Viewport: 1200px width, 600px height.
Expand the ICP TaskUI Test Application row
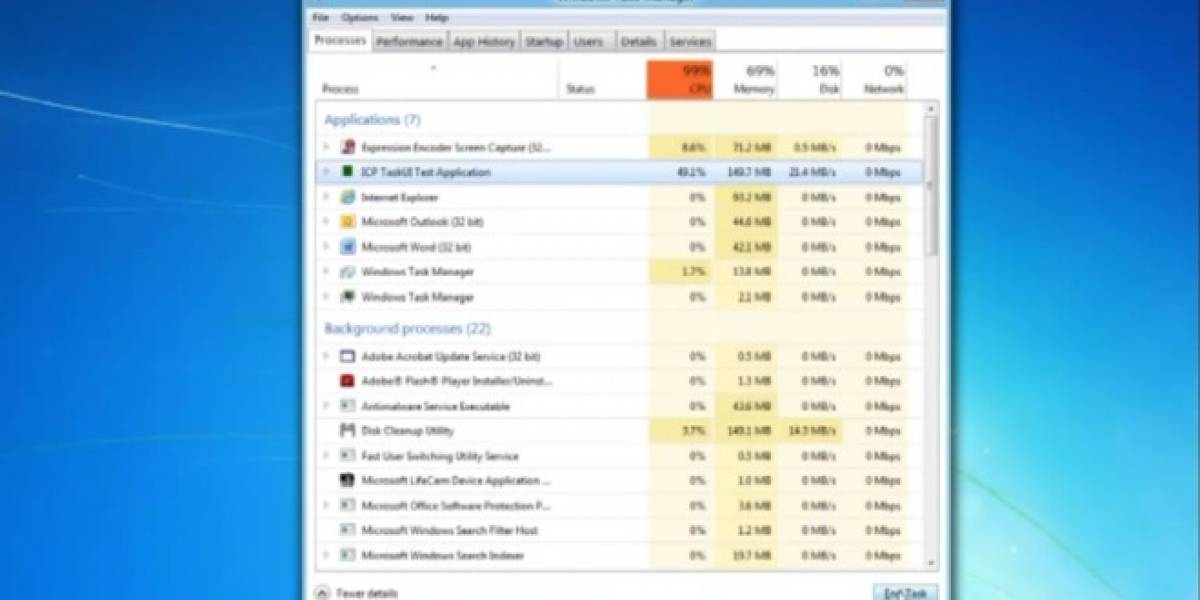pyautogui.click(x=326, y=172)
